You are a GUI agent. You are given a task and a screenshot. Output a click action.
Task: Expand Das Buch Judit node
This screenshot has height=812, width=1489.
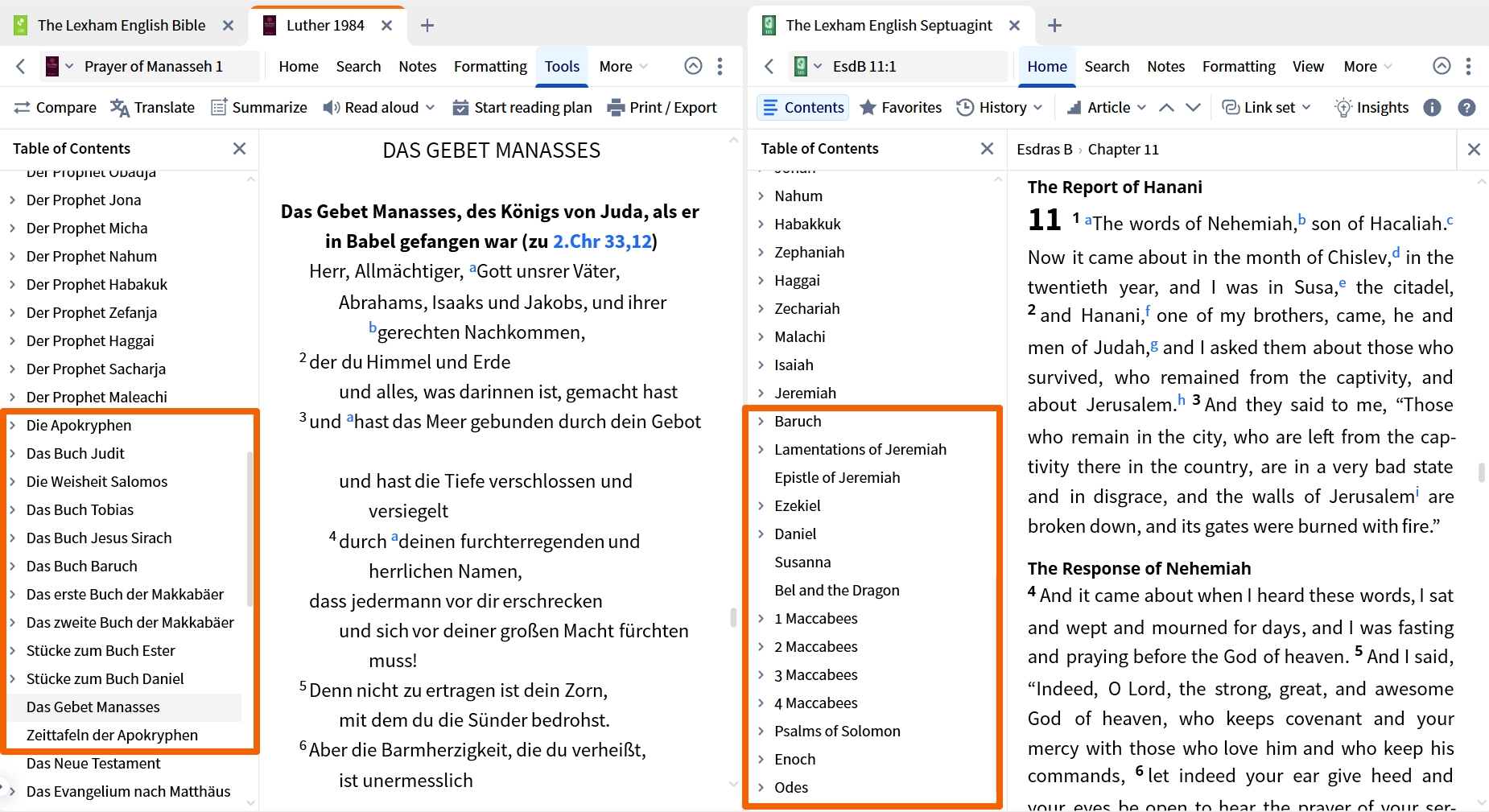(12, 453)
